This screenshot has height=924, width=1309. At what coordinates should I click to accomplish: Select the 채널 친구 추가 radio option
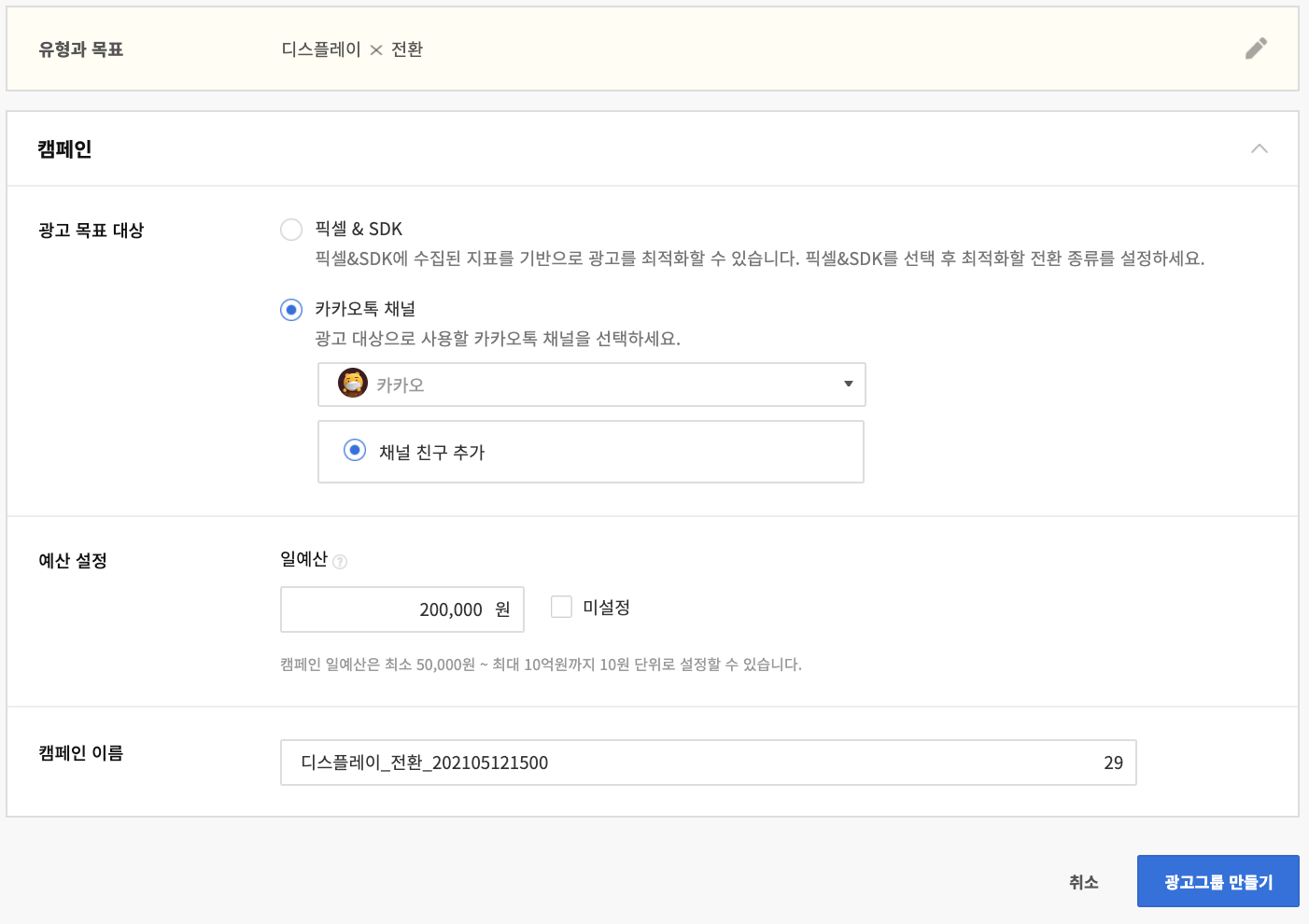pos(355,450)
